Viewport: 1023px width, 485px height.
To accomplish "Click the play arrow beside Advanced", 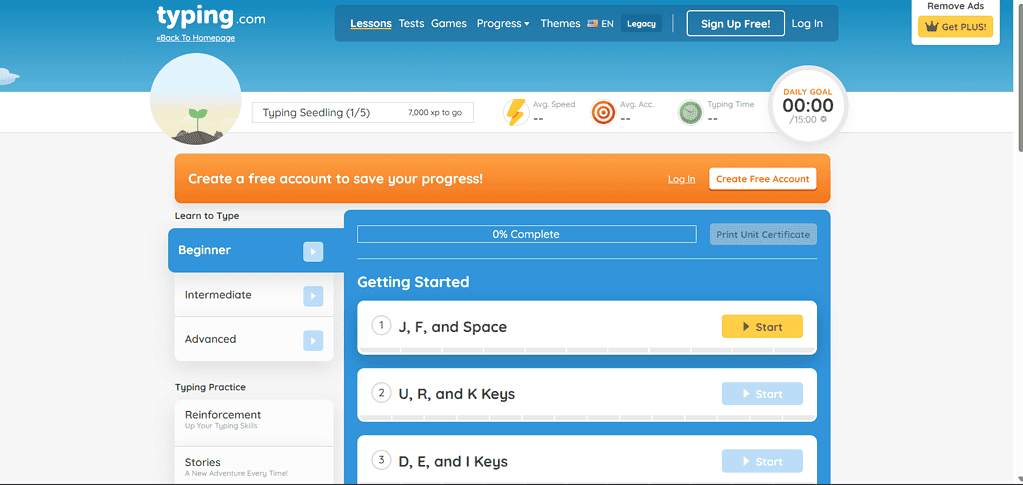I will click(313, 340).
